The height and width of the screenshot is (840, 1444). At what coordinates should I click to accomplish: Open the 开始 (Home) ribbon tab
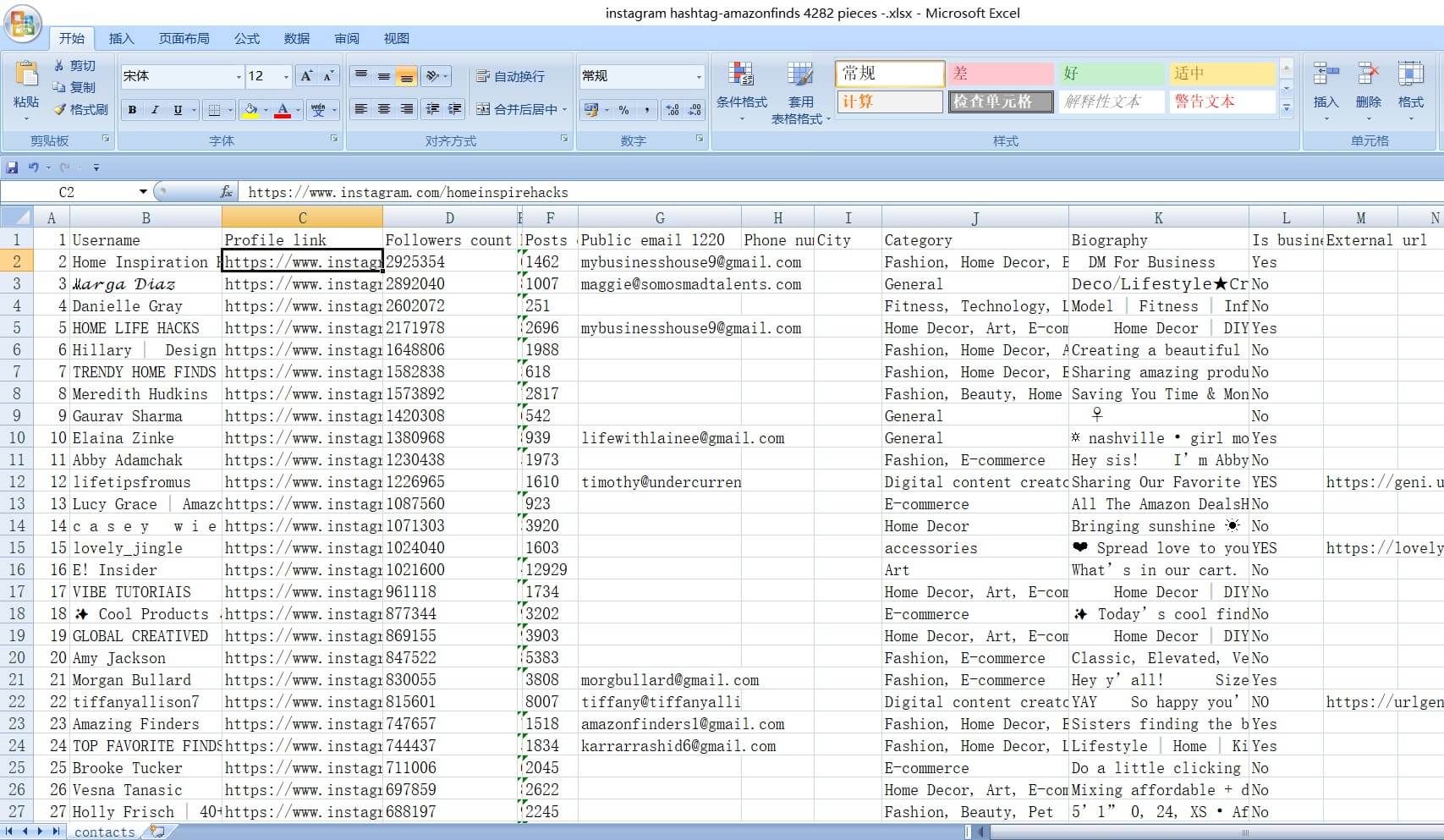(x=71, y=38)
